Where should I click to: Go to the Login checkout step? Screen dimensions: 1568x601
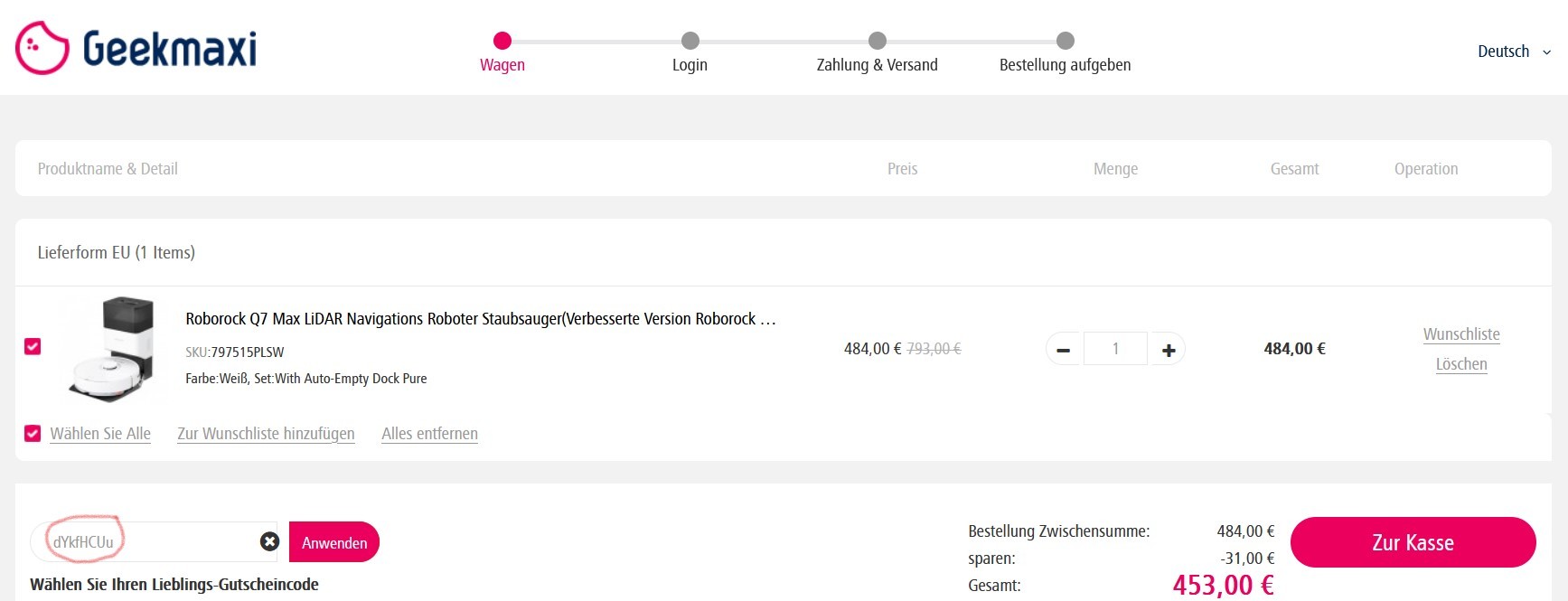[690, 52]
